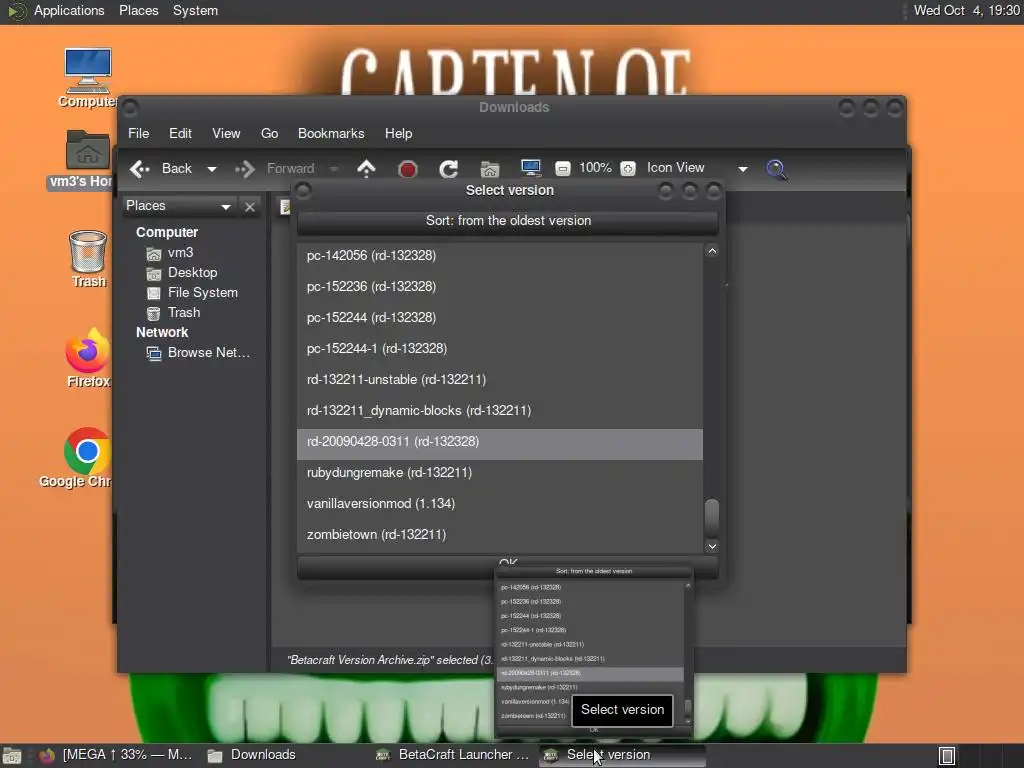Select version pc-142056 (rd-132328)
Image resolution: width=1024 pixels, height=768 pixels.
click(x=500, y=255)
